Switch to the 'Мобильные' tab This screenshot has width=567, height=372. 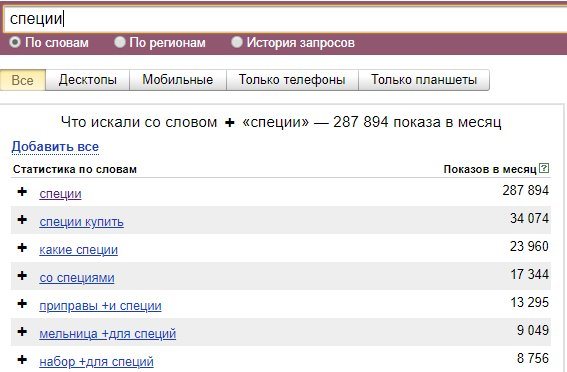[178, 80]
